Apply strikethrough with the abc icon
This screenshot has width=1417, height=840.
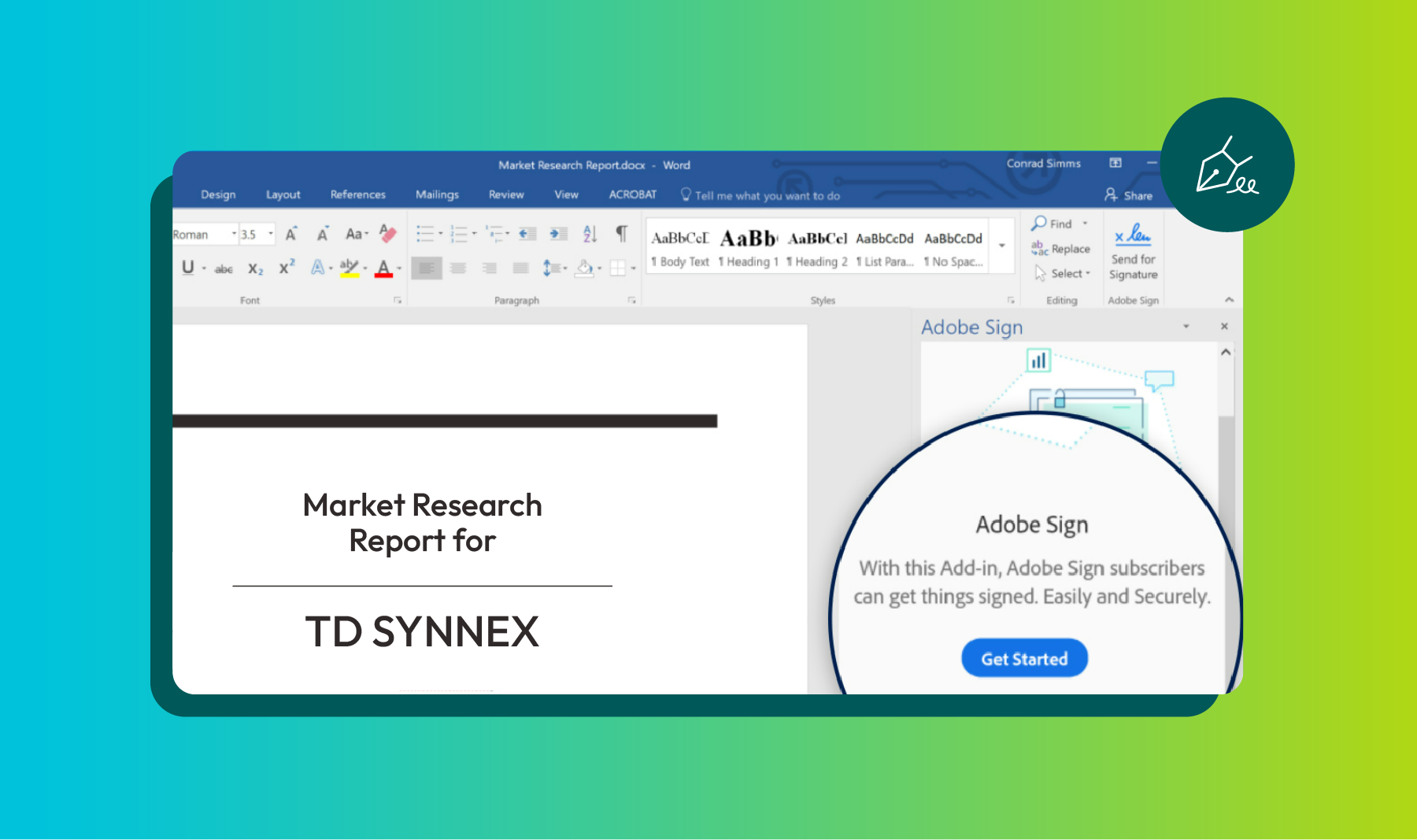224,269
